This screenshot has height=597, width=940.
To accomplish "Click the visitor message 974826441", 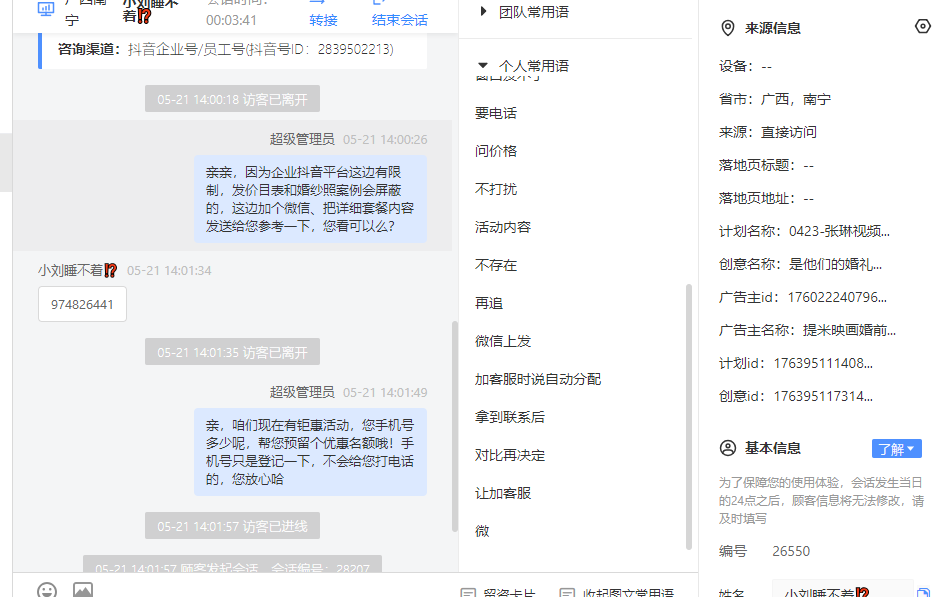I will (x=82, y=304).
